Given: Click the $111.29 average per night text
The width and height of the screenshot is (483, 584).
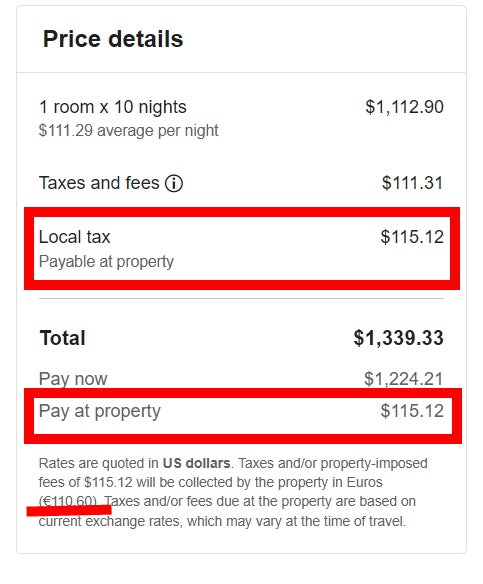Looking at the screenshot, I should (x=128, y=131).
